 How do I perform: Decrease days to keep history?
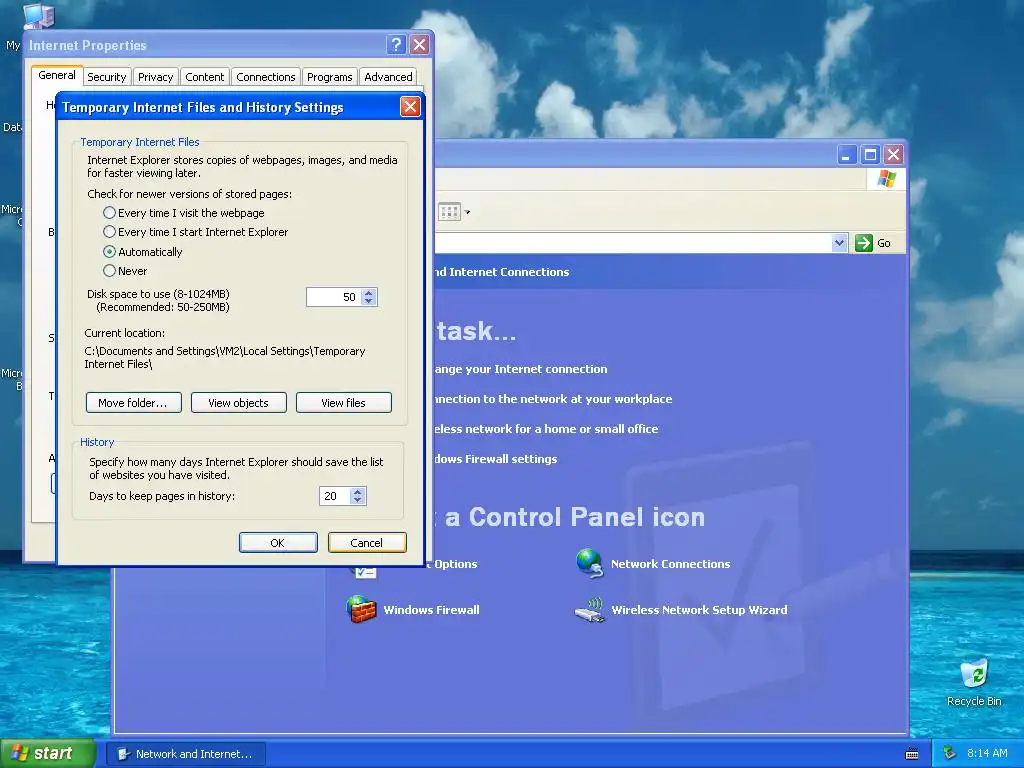point(357,500)
